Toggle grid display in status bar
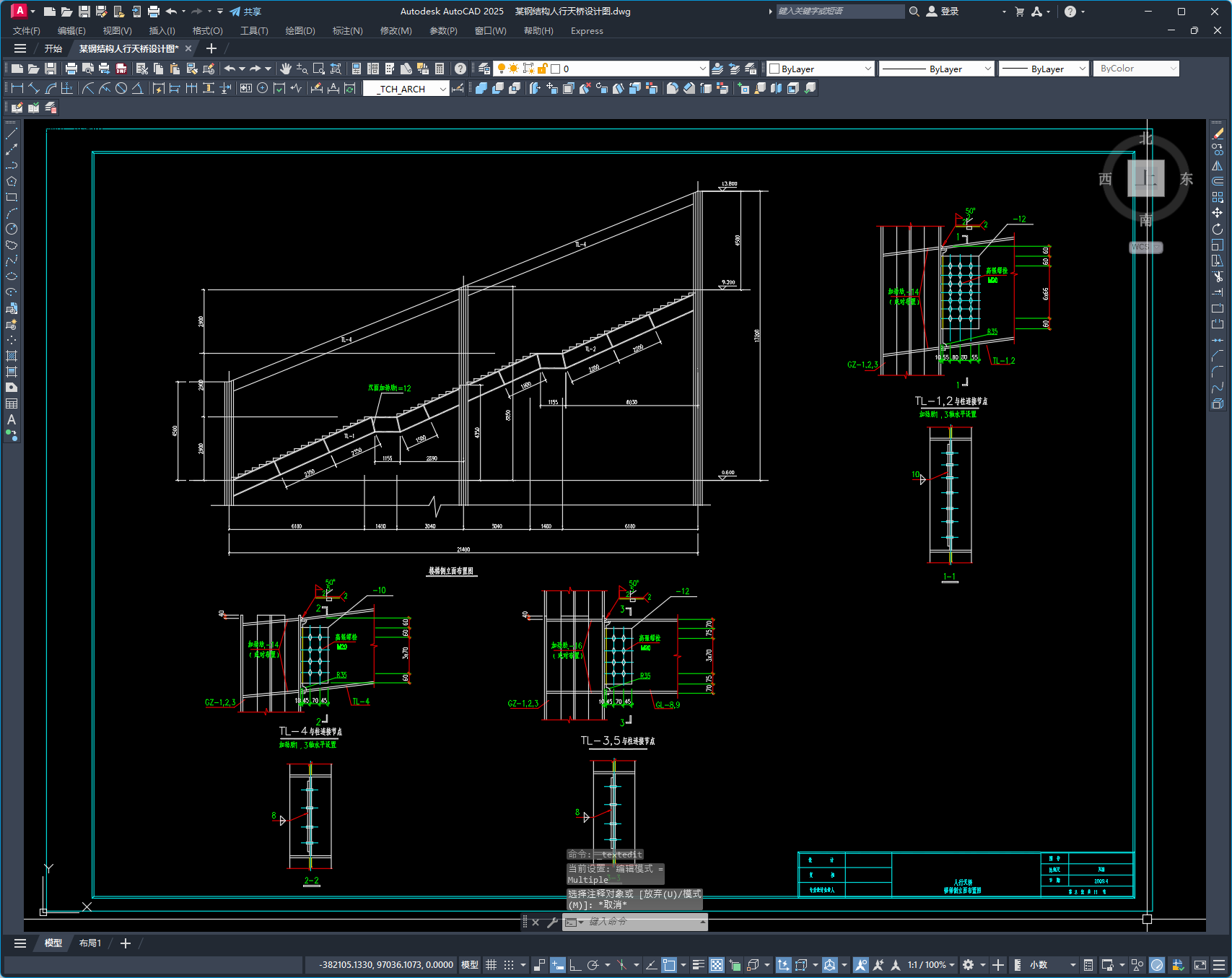Viewport: 1232px width, 978px height. click(x=491, y=965)
